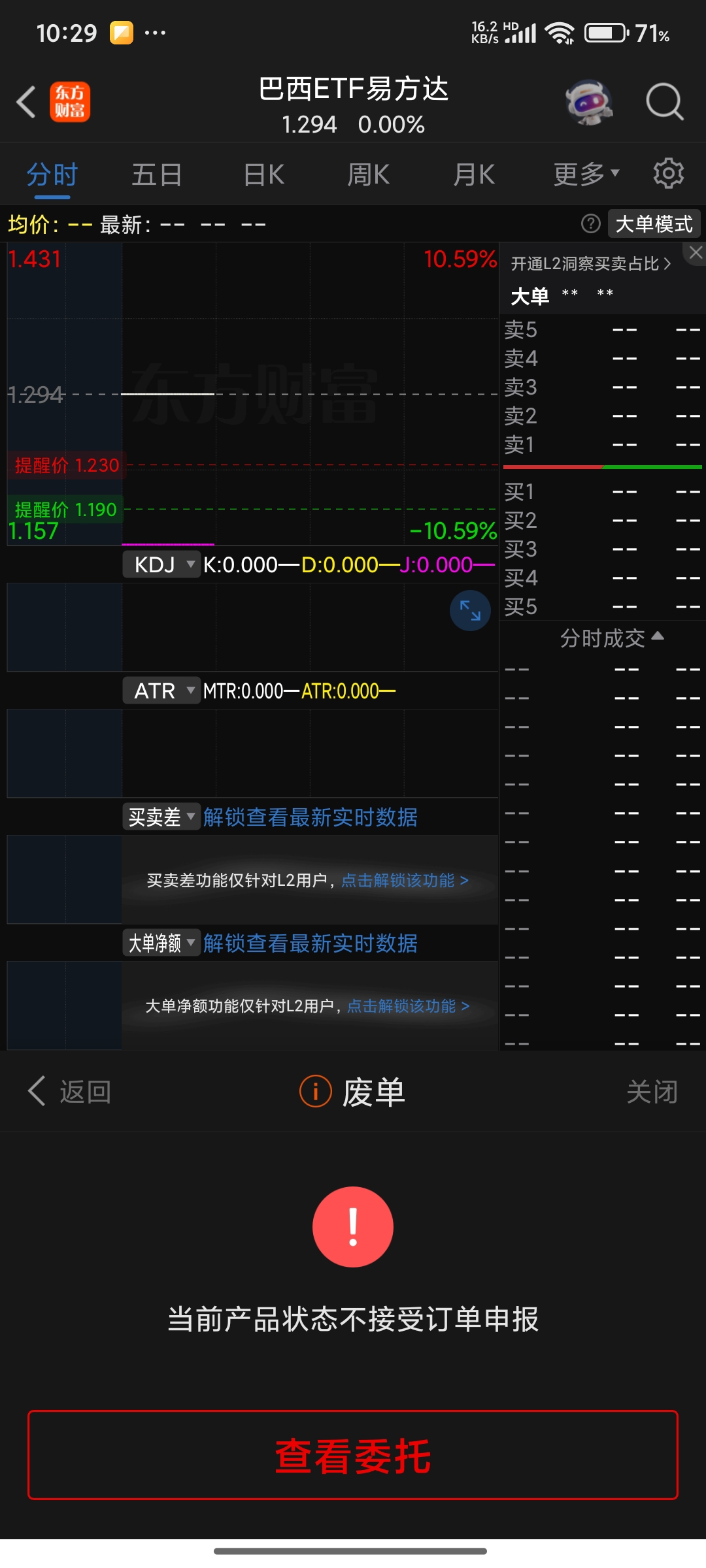Tap the 1.157 lower limit price
706x1568 pixels.
[33, 531]
